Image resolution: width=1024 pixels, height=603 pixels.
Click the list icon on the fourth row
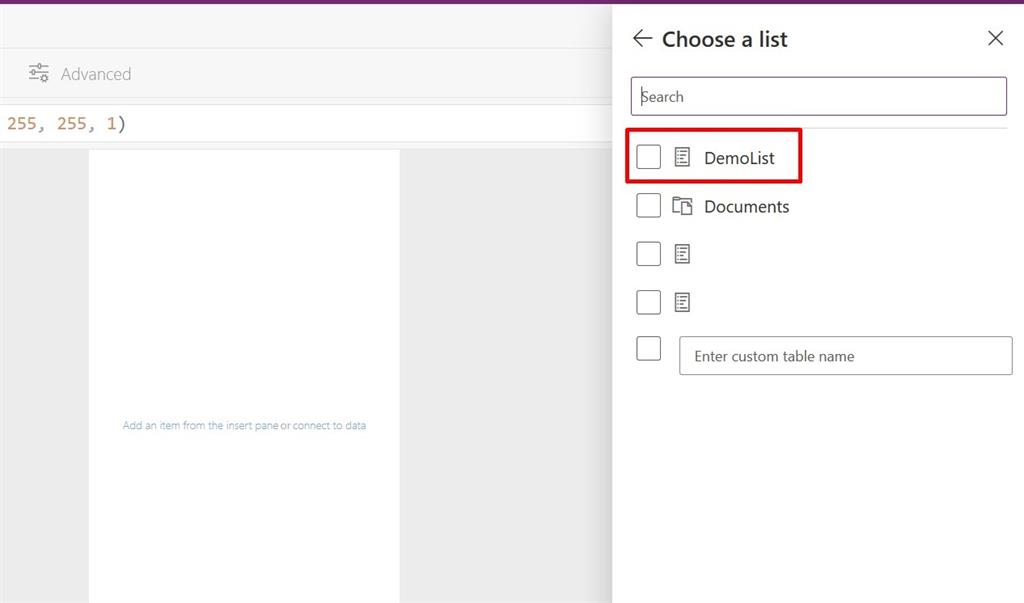pos(681,301)
